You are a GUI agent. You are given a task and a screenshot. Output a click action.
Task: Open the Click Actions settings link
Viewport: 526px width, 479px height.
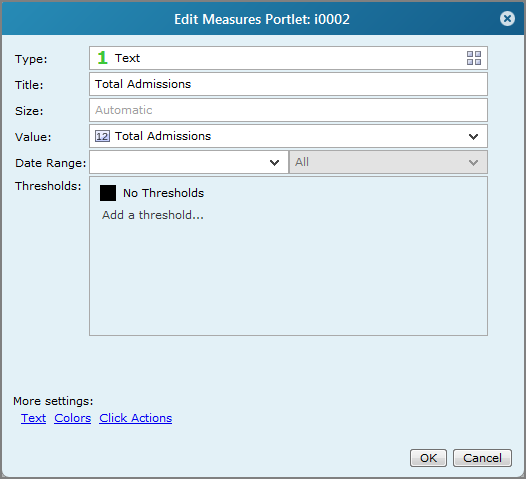click(x=136, y=418)
